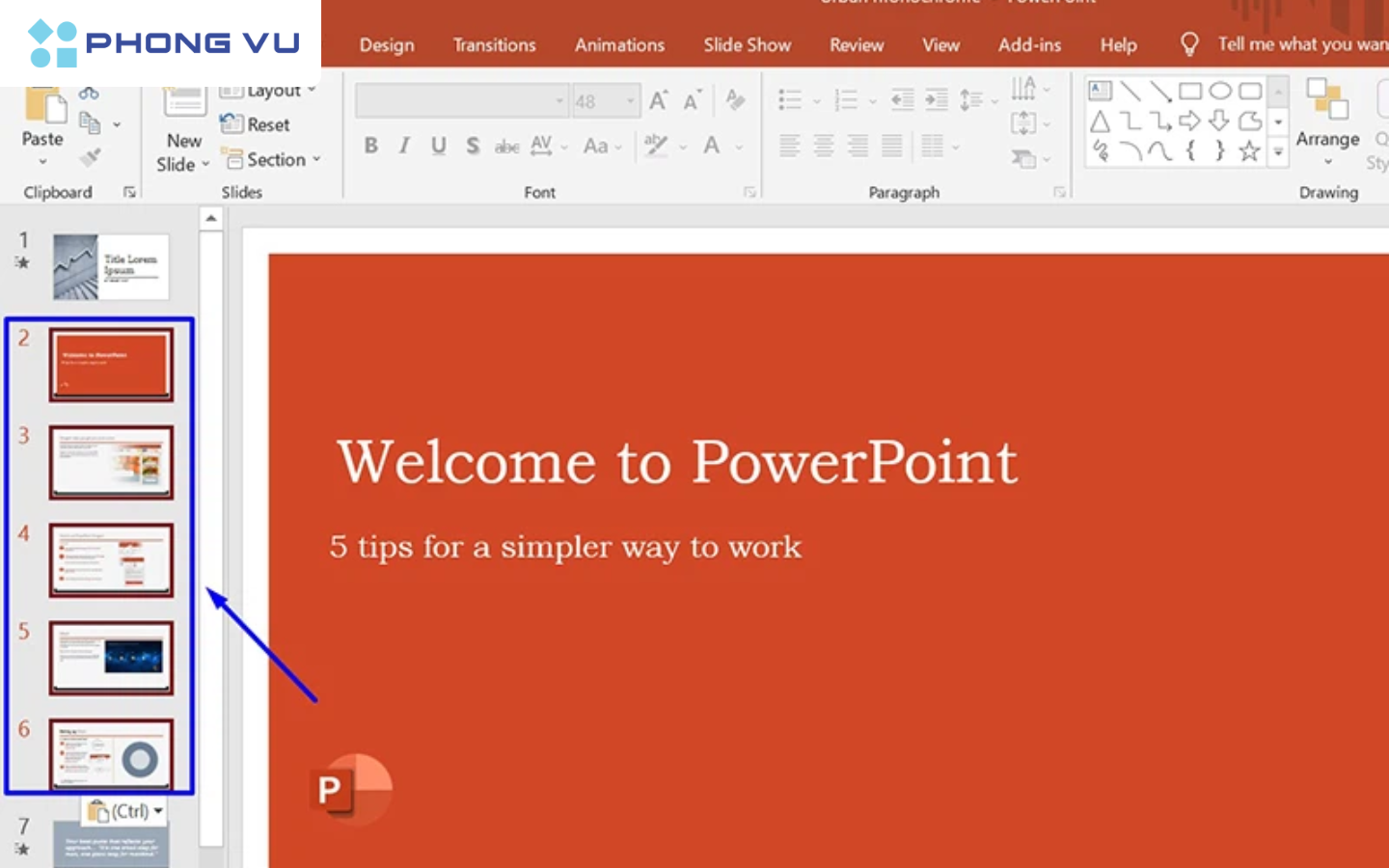Toggle Align Right paragraph alignment

tap(858, 146)
